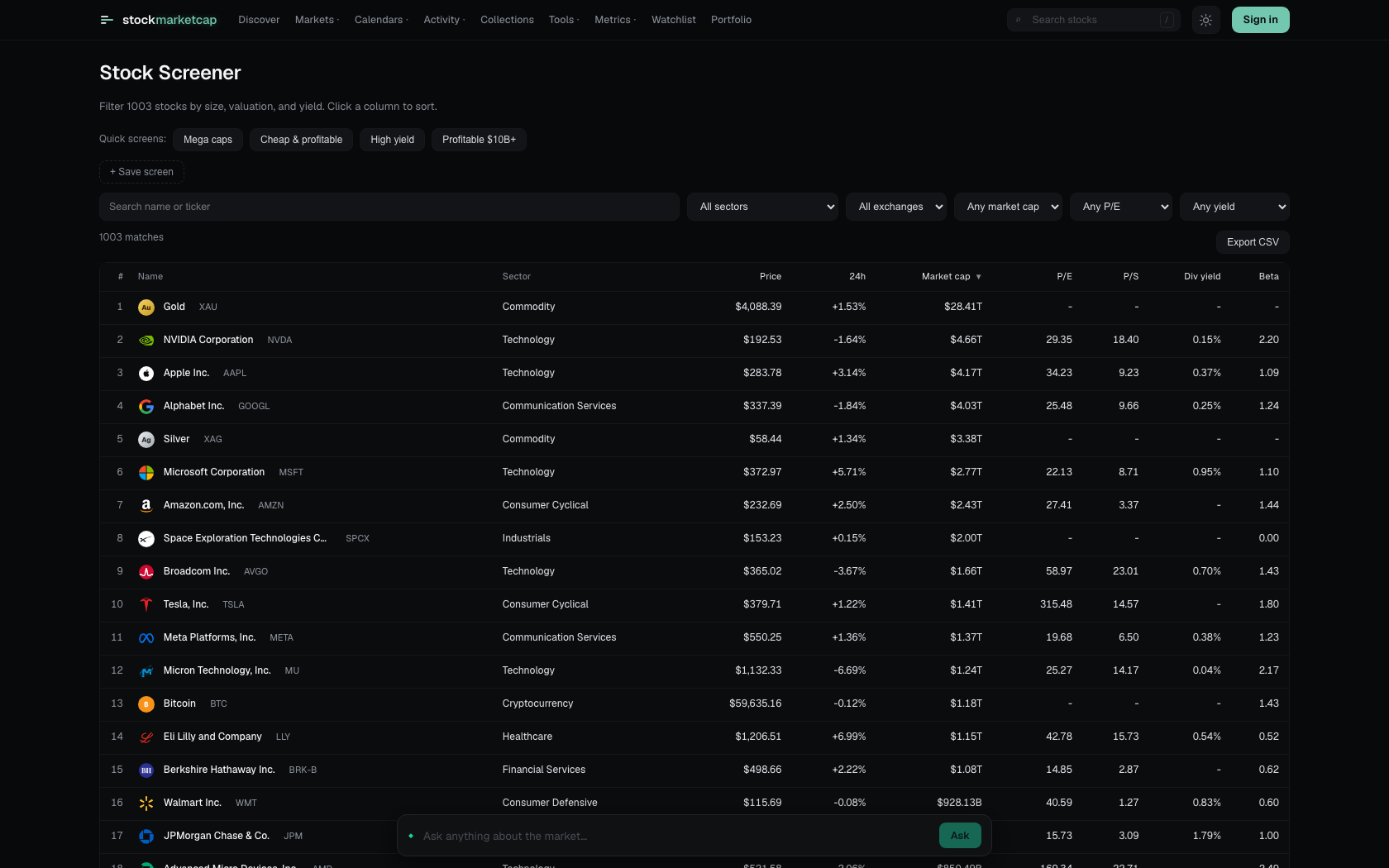This screenshot has width=1389, height=868.
Task: Apply the Mega caps quick screen
Action: pyautogui.click(x=208, y=140)
